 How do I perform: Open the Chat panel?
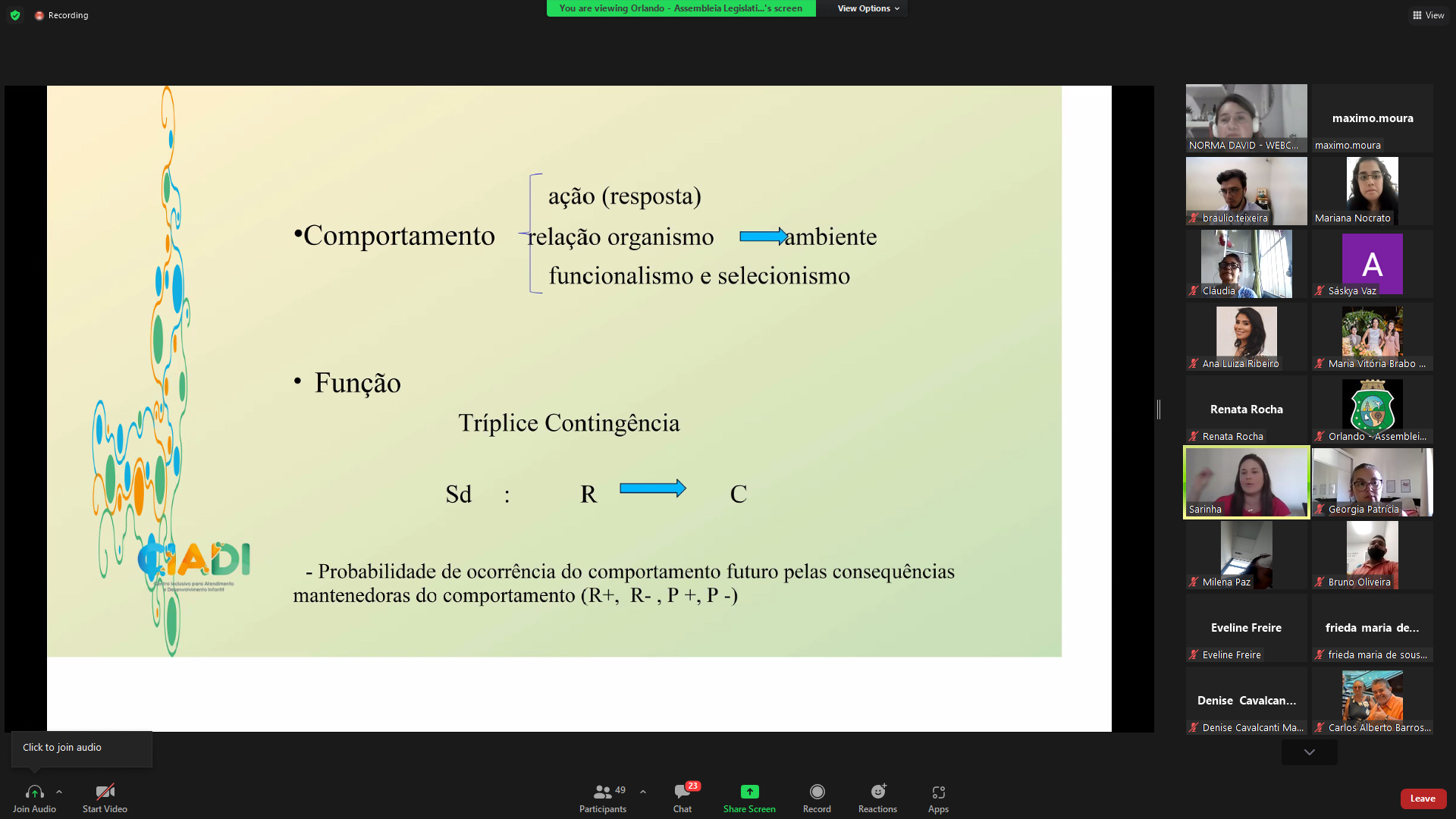click(x=682, y=792)
